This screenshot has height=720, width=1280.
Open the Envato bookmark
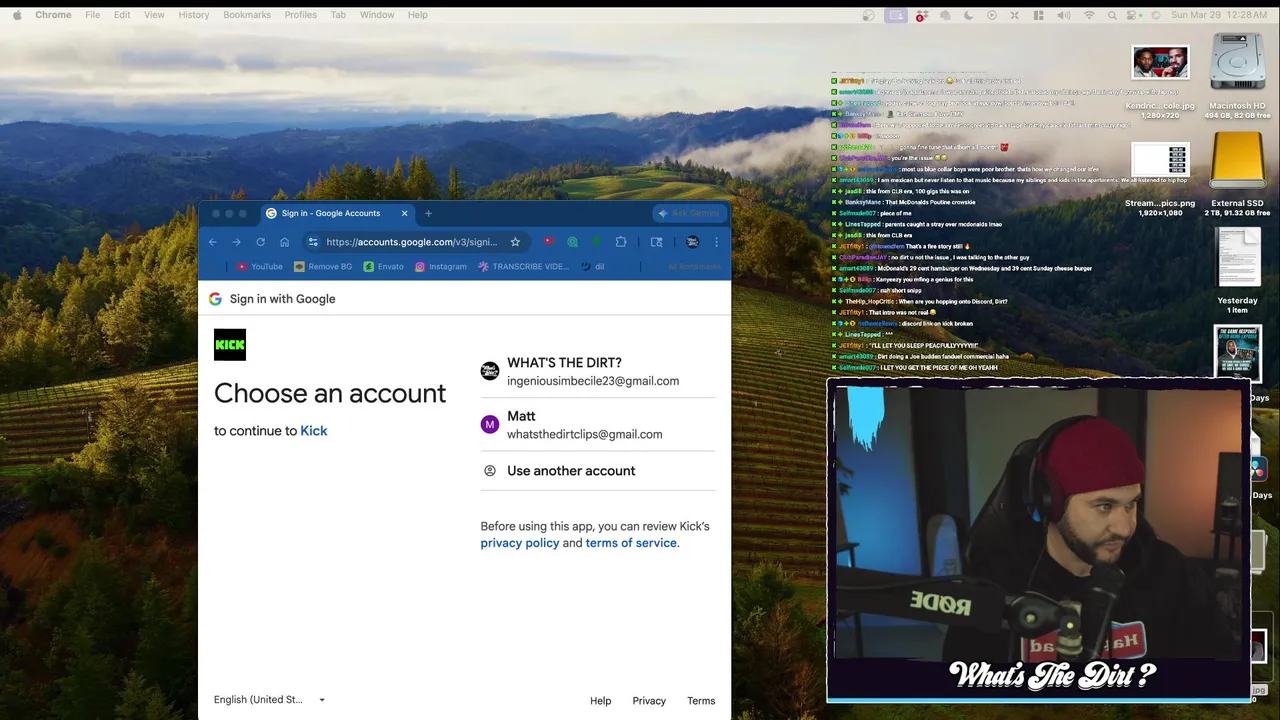[x=384, y=267]
